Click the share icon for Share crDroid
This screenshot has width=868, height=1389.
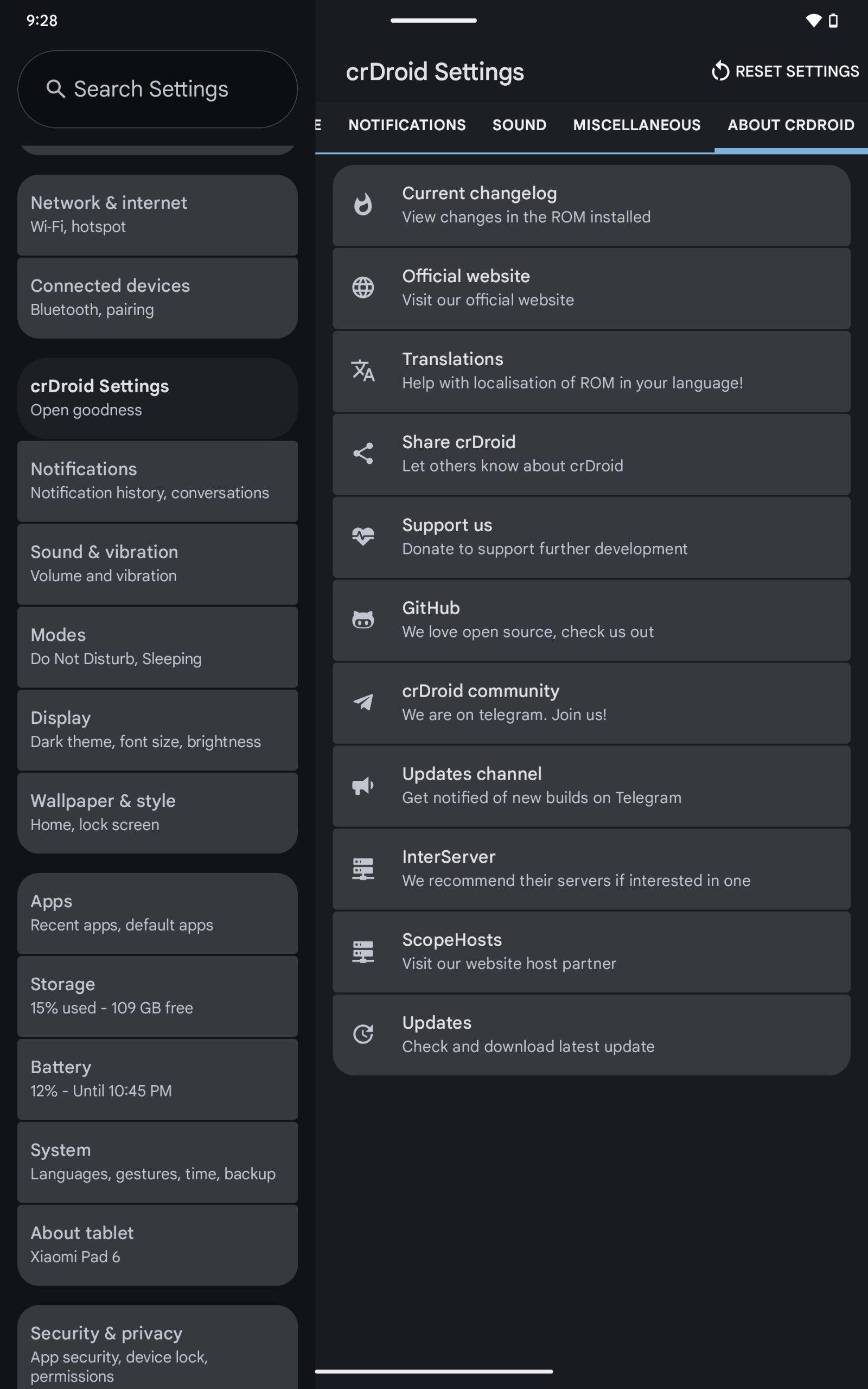point(363,454)
